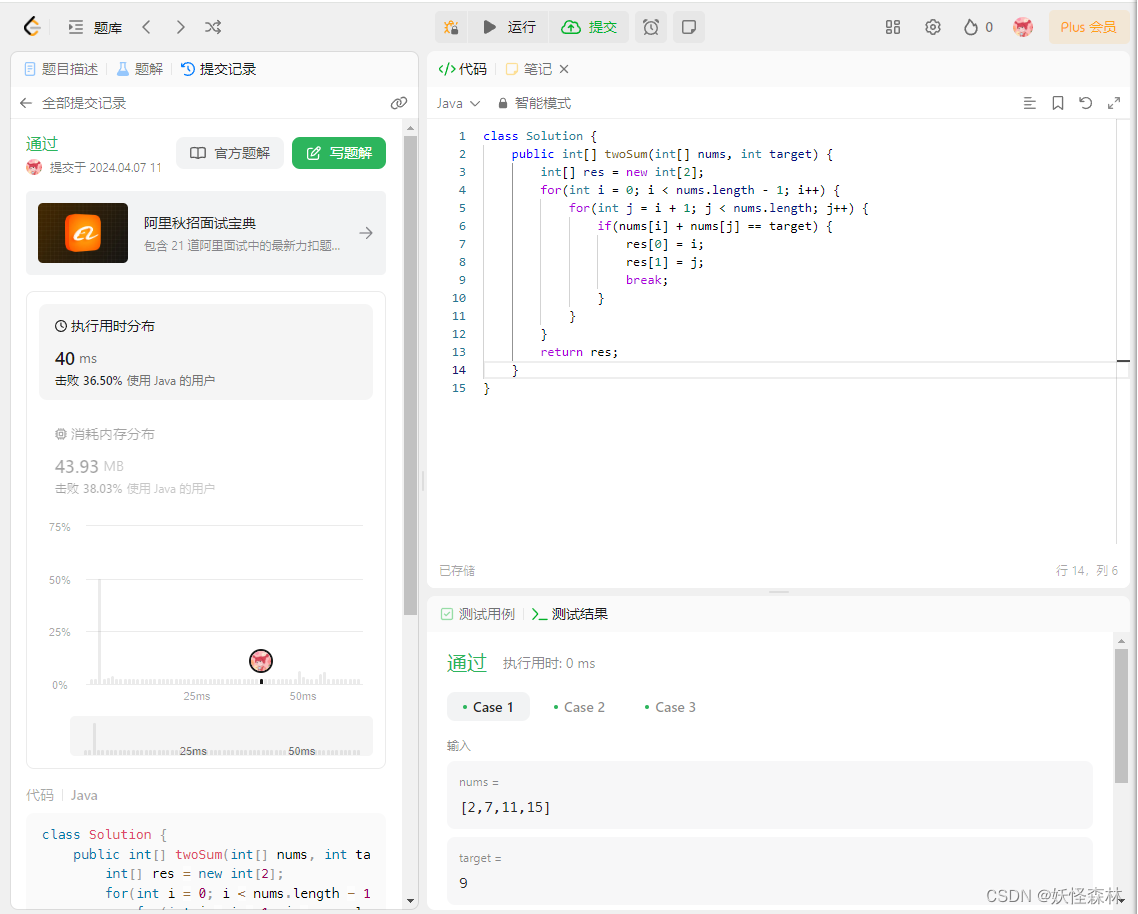The image size is (1138, 914).
Task: Click 阿里 card arrow icon
Action: [366, 233]
